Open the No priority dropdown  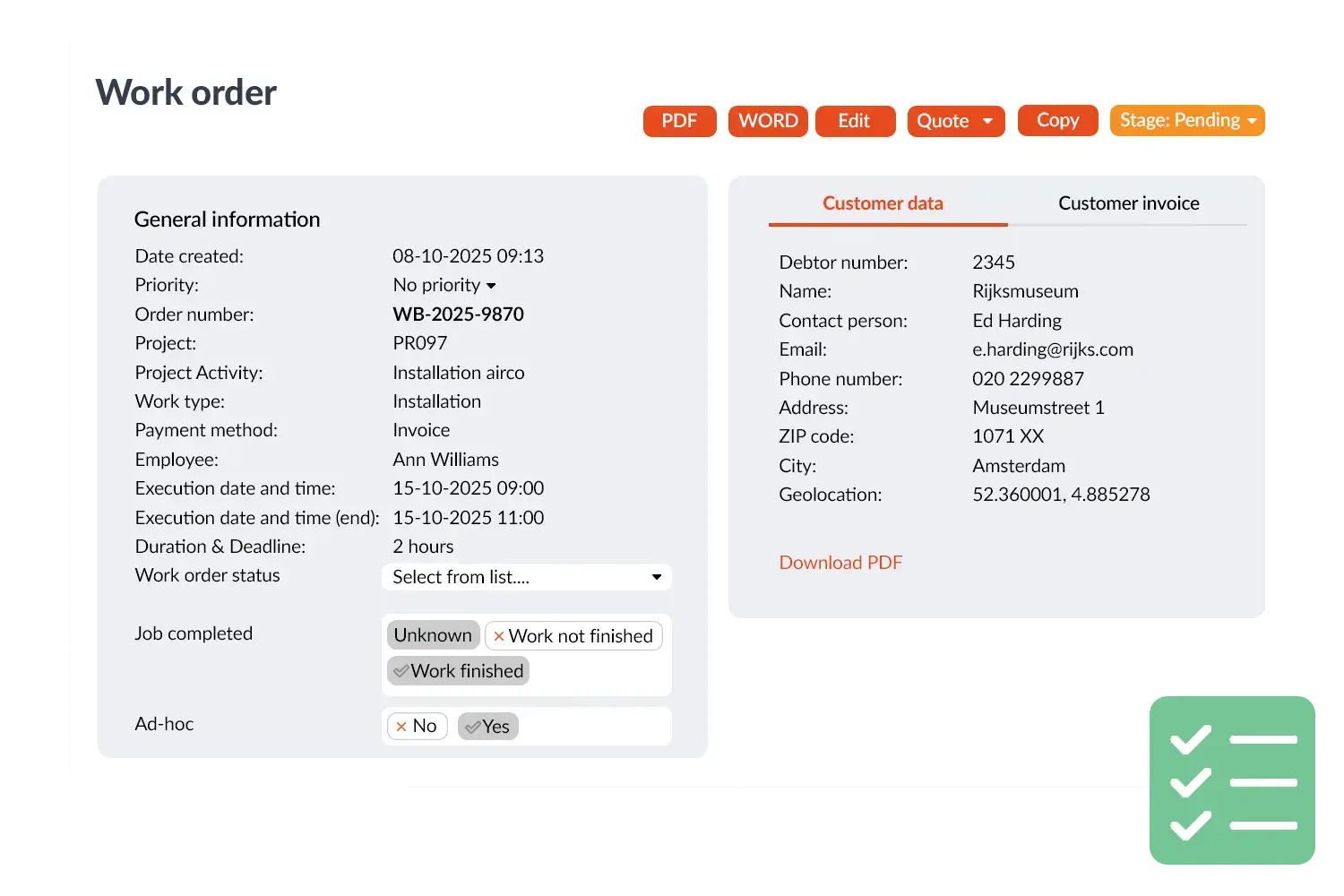coord(444,285)
